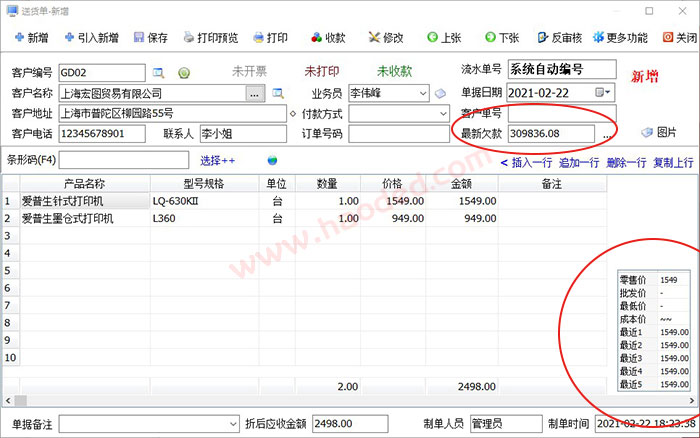Viewport: 700px width, 438px height.
Task: Click the 制单时间 field
Action: point(646,424)
